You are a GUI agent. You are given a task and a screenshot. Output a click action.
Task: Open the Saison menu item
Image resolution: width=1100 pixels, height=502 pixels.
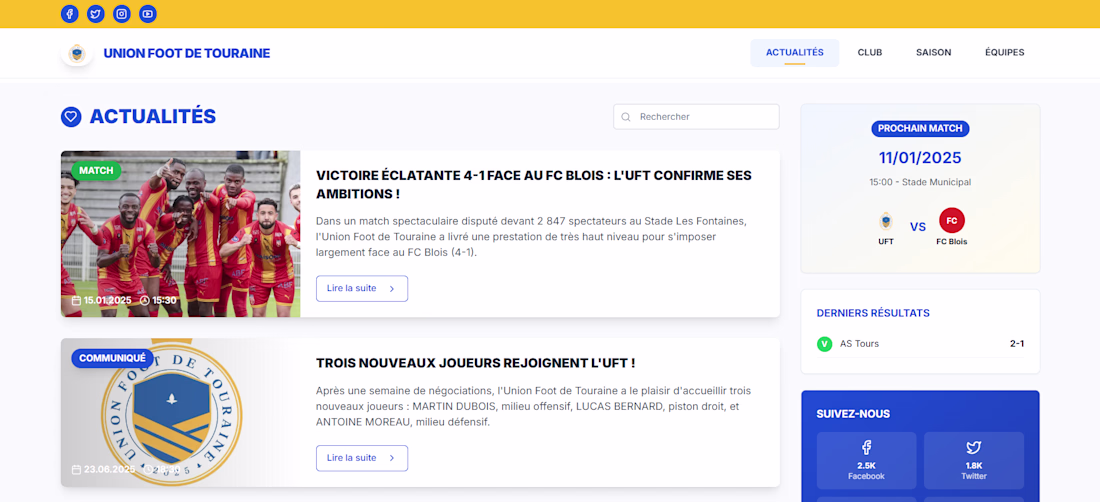pyautogui.click(x=934, y=53)
